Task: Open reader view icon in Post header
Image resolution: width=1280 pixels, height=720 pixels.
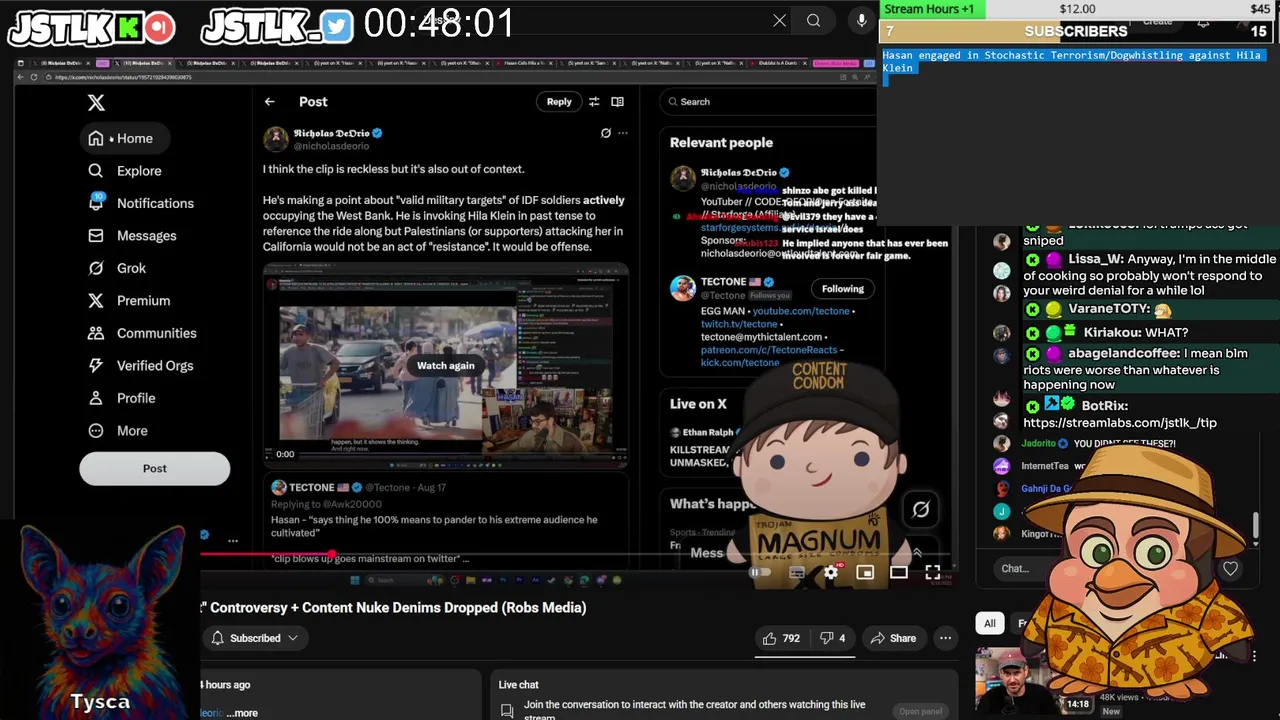Action: (x=617, y=102)
